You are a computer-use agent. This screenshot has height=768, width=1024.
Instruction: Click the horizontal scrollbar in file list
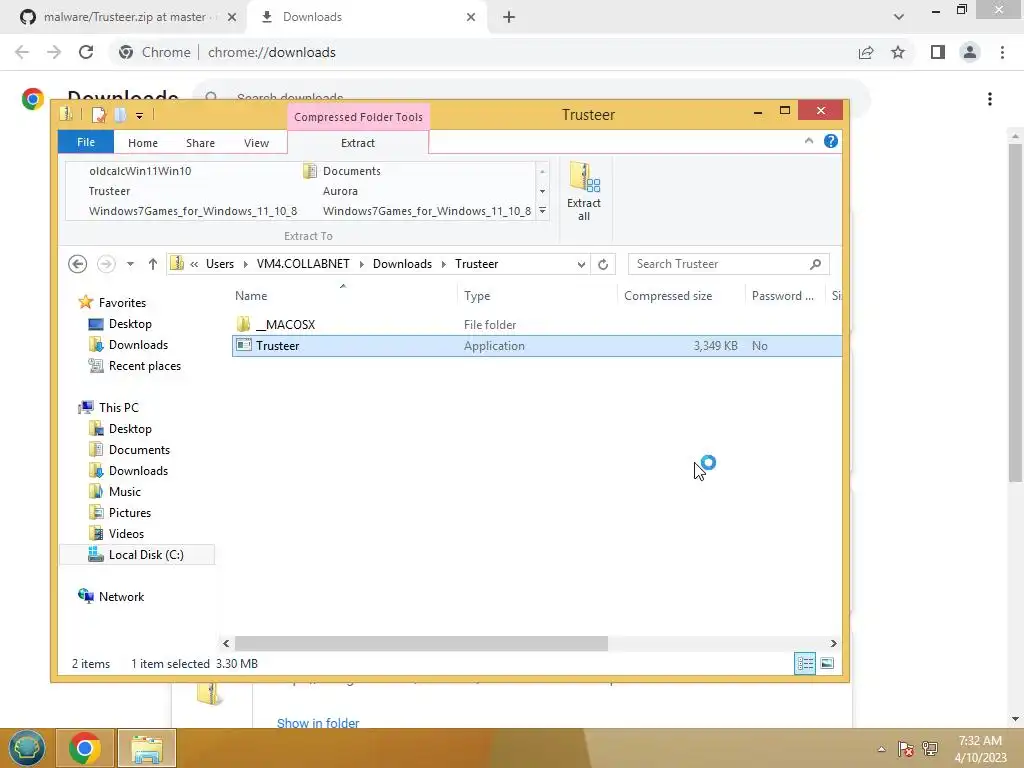pos(421,643)
